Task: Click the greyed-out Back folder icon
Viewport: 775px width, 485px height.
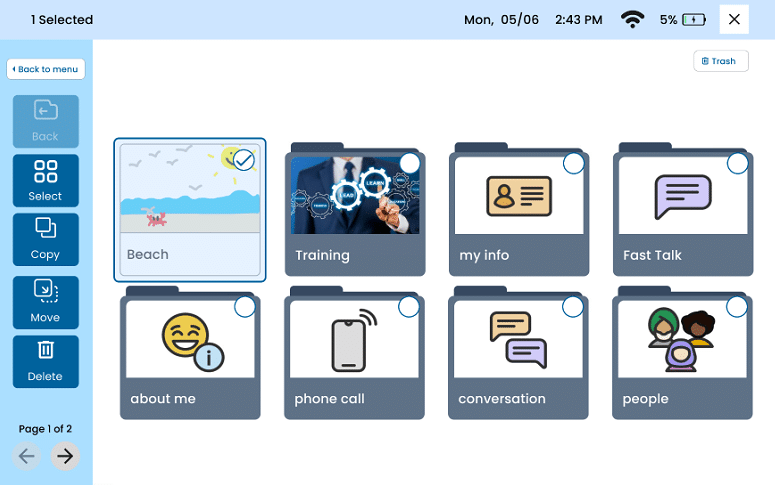Action: pos(45,111)
